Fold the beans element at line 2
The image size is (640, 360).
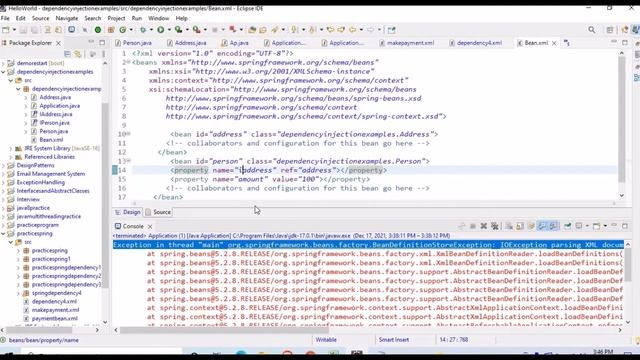click(x=129, y=62)
